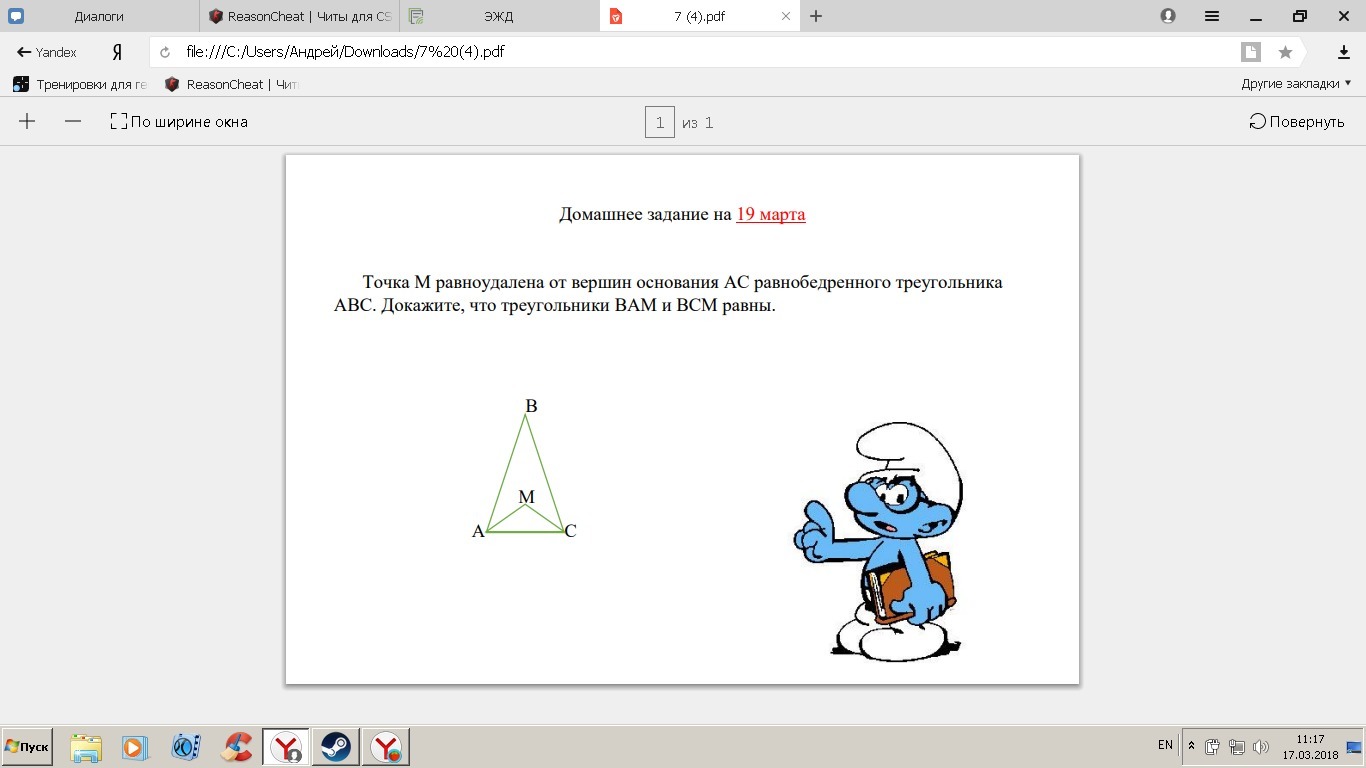Open the ReasonCheat browser tab
1366x768 pixels.
299,16
